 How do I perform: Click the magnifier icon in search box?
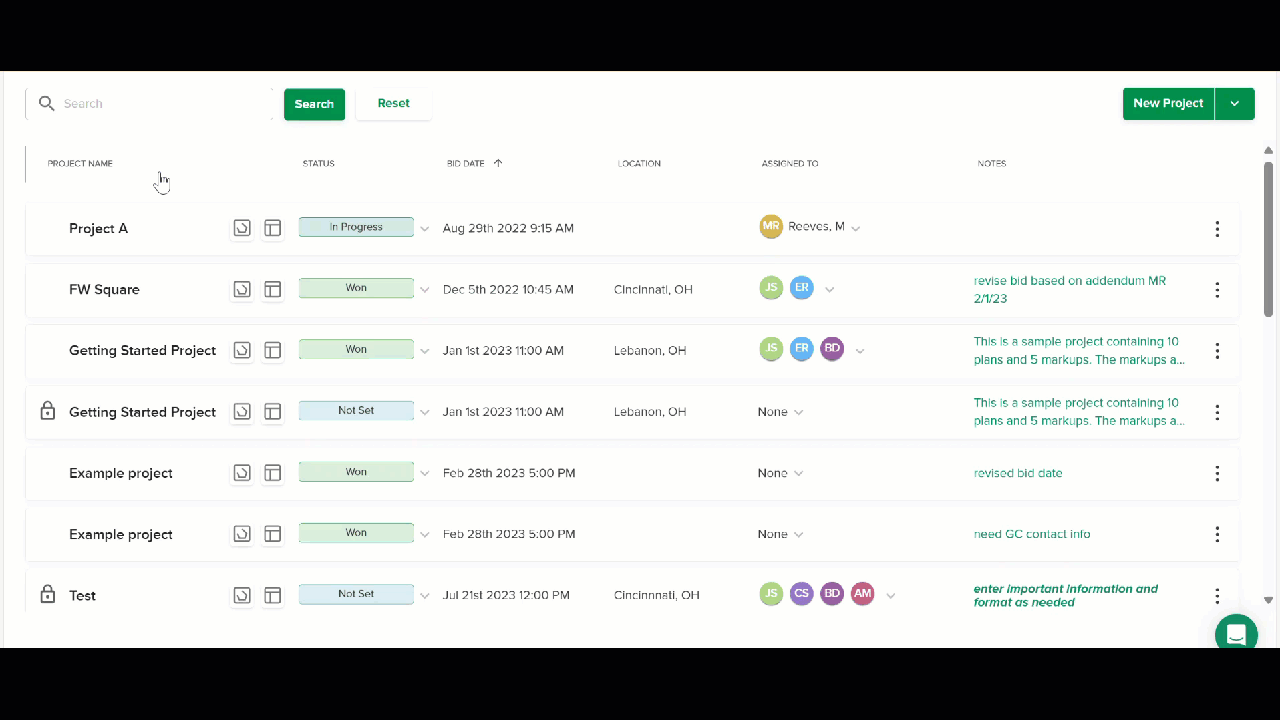pyautogui.click(x=46, y=103)
